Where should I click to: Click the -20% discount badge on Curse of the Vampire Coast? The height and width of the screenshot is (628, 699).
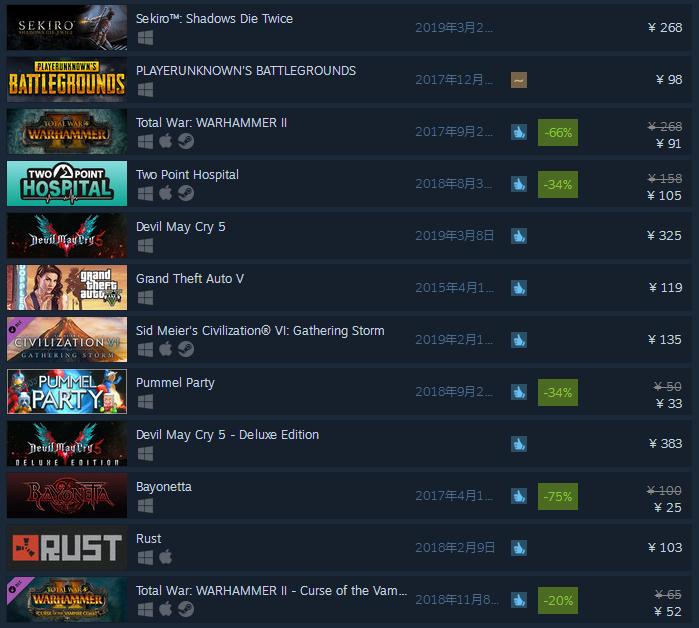coord(558,600)
